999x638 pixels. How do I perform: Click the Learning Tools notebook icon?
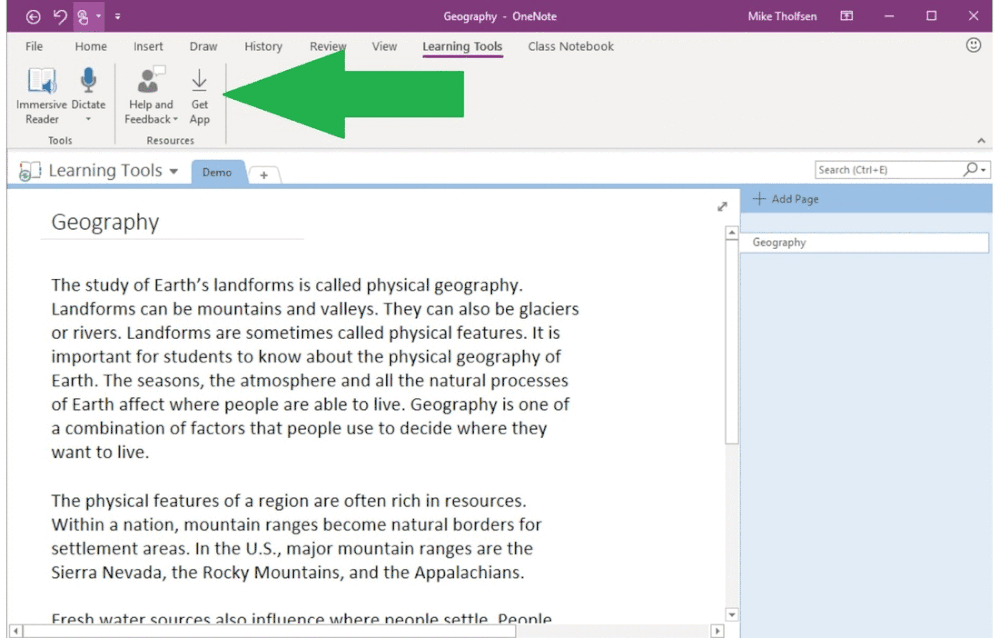pos(29,171)
